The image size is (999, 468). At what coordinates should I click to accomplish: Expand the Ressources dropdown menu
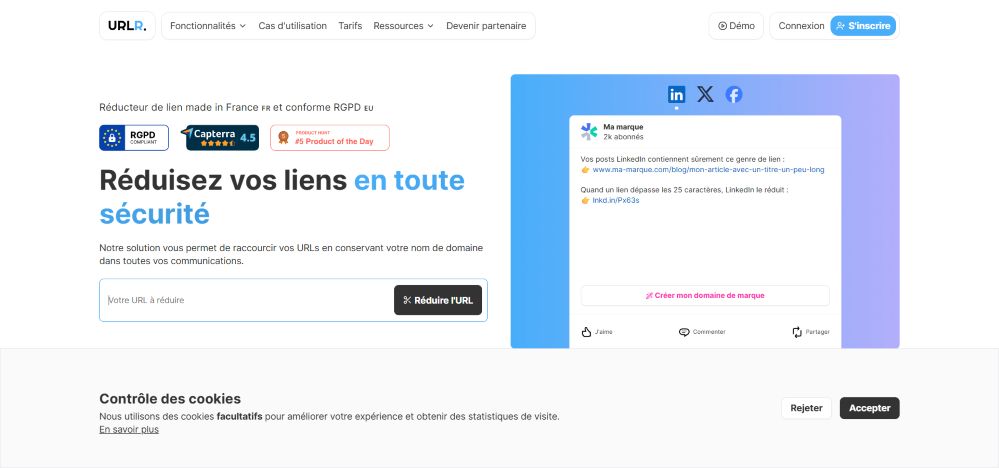403,26
